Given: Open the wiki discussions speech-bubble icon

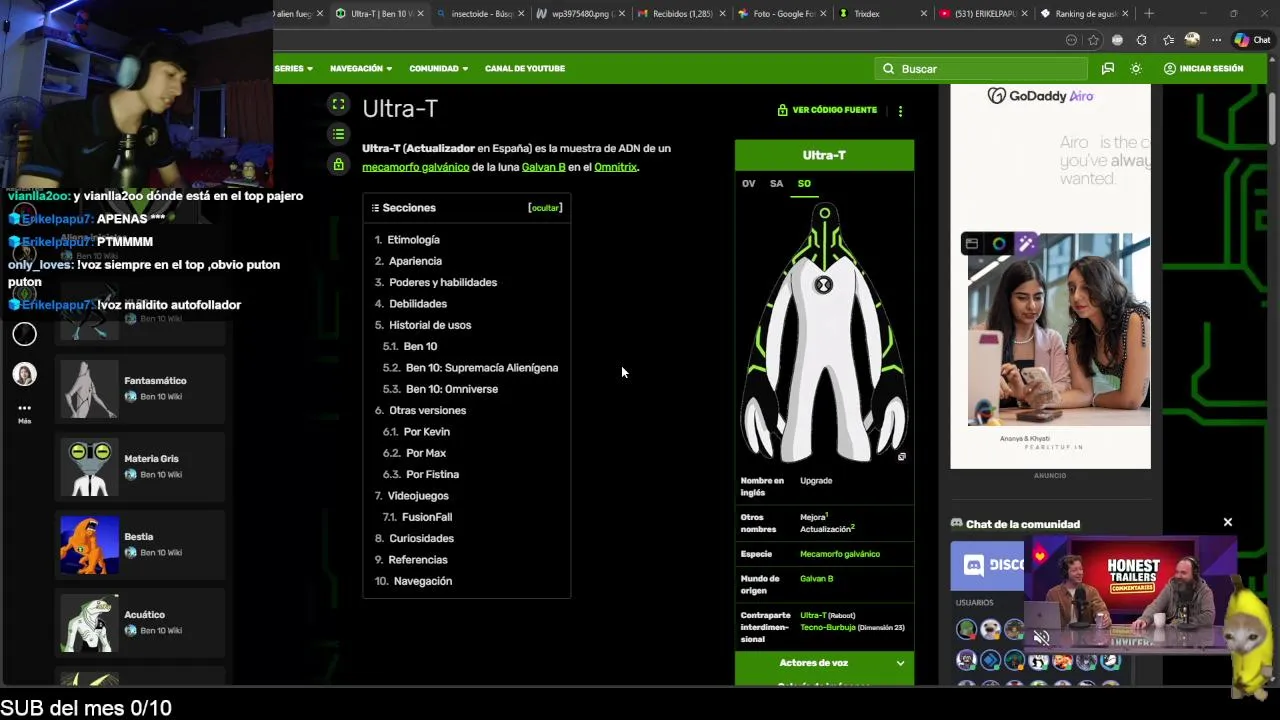Looking at the screenshot, I should 1107,69.
